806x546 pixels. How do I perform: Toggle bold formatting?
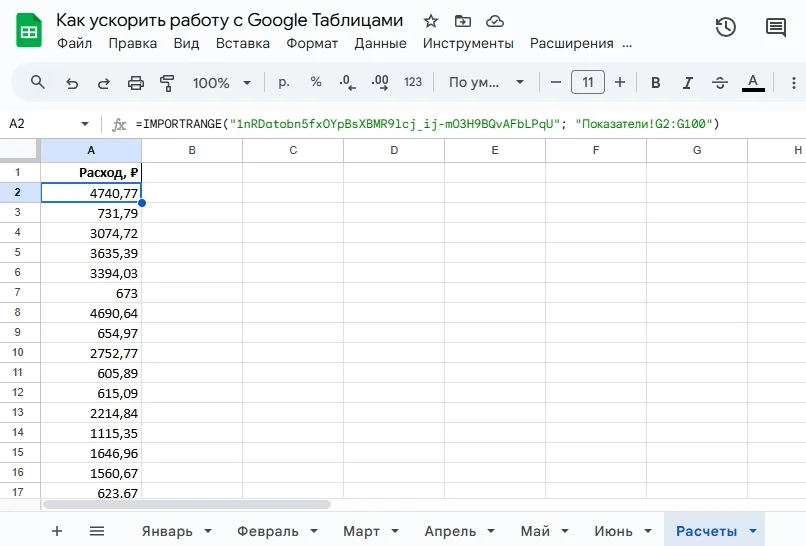[x=655, y=82]
